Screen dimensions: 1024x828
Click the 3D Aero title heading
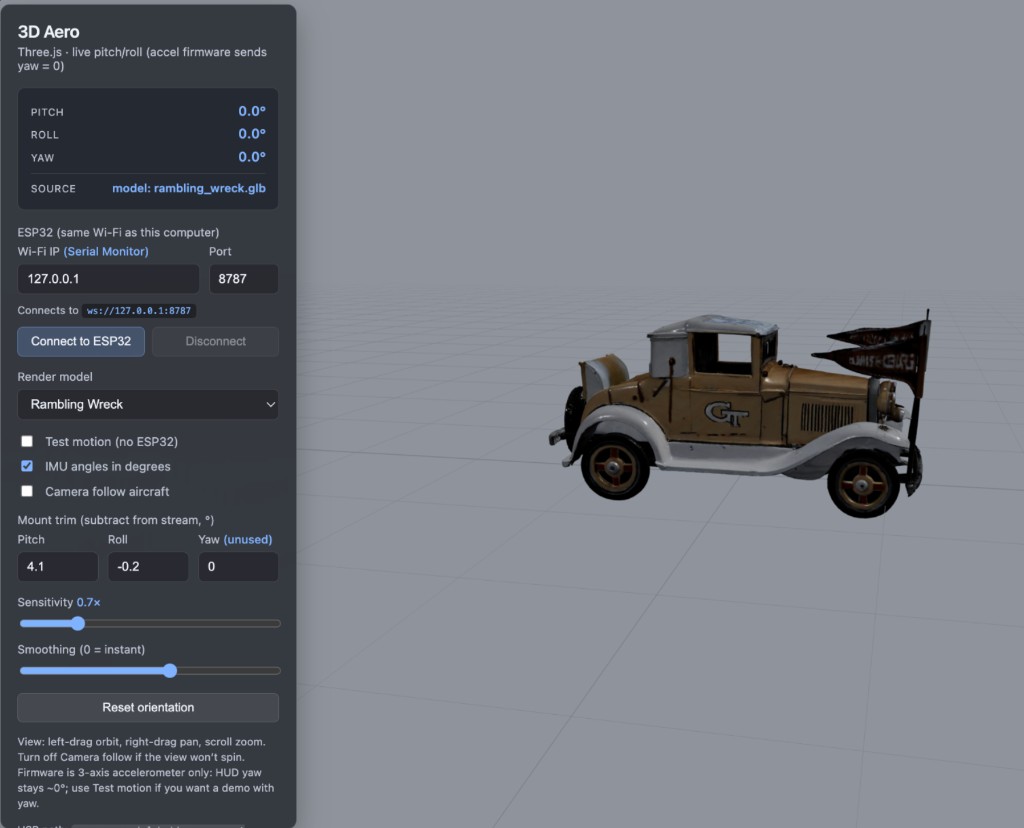[48, 32]
